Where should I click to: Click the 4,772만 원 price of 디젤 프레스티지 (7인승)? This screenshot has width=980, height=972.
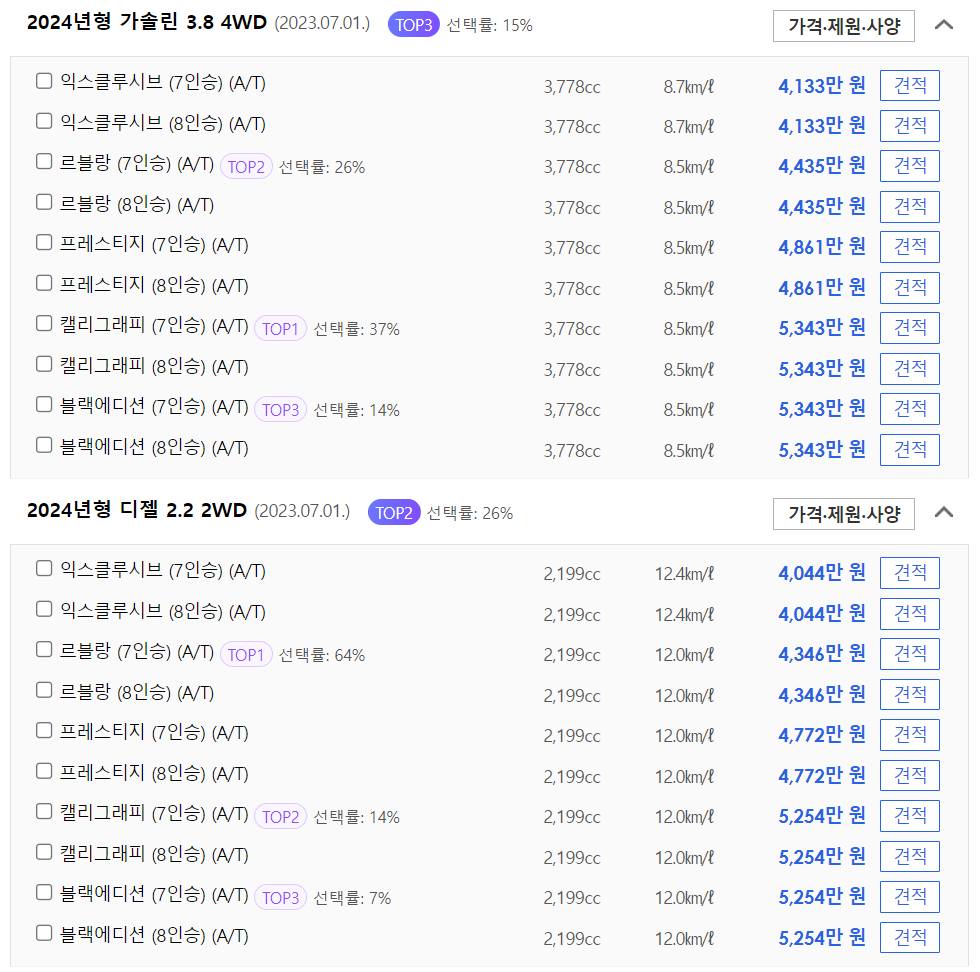tap(822, 734)
